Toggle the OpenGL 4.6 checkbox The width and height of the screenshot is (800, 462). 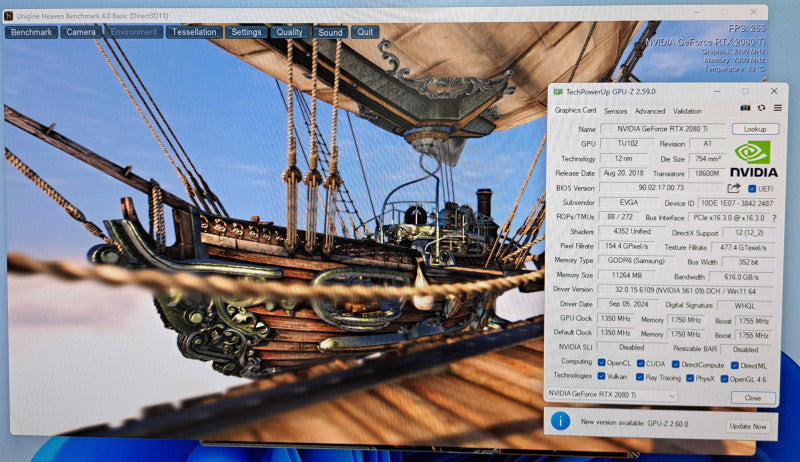tap(724, 379)
